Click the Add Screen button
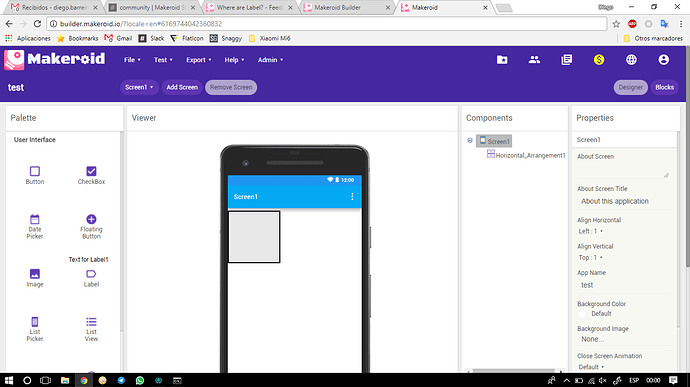 [x=182, y=87]
